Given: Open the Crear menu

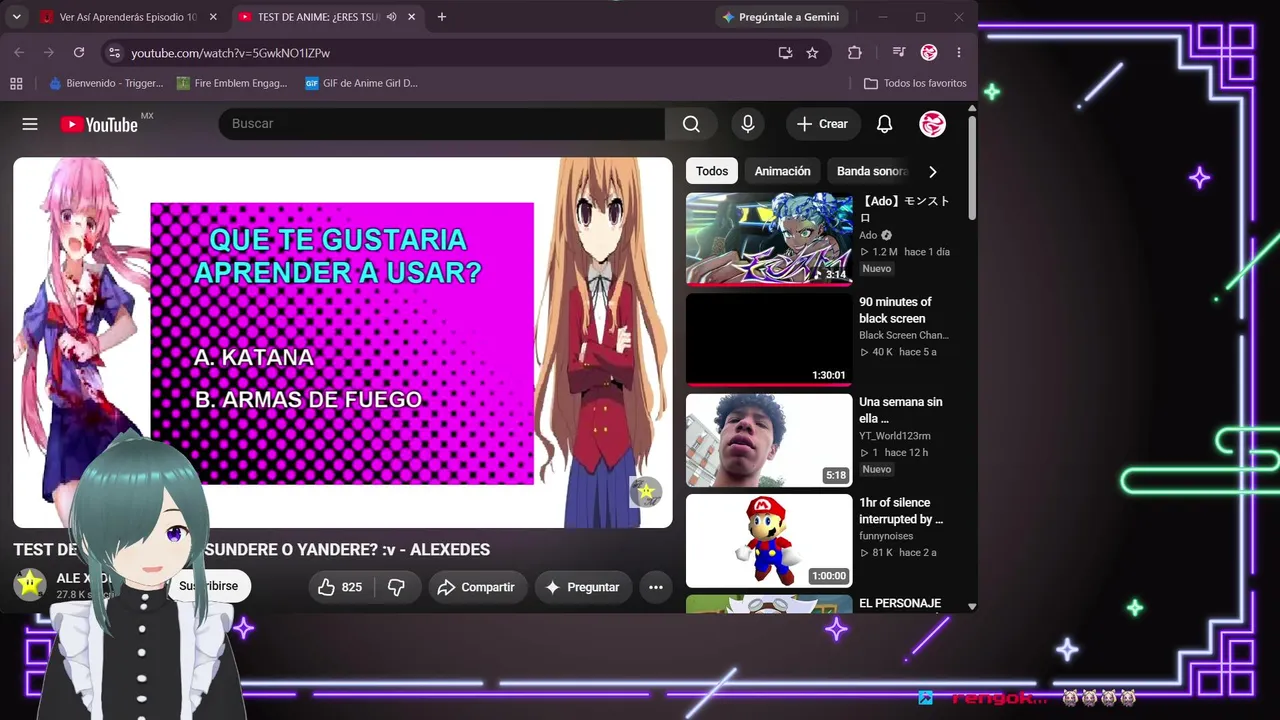Looking at the screenshot, I should pos(822,124).
